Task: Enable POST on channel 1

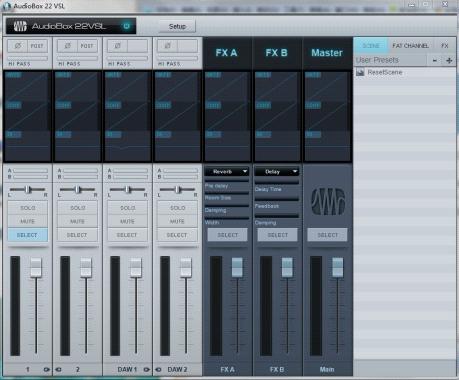Action: (x=37, y=46)
